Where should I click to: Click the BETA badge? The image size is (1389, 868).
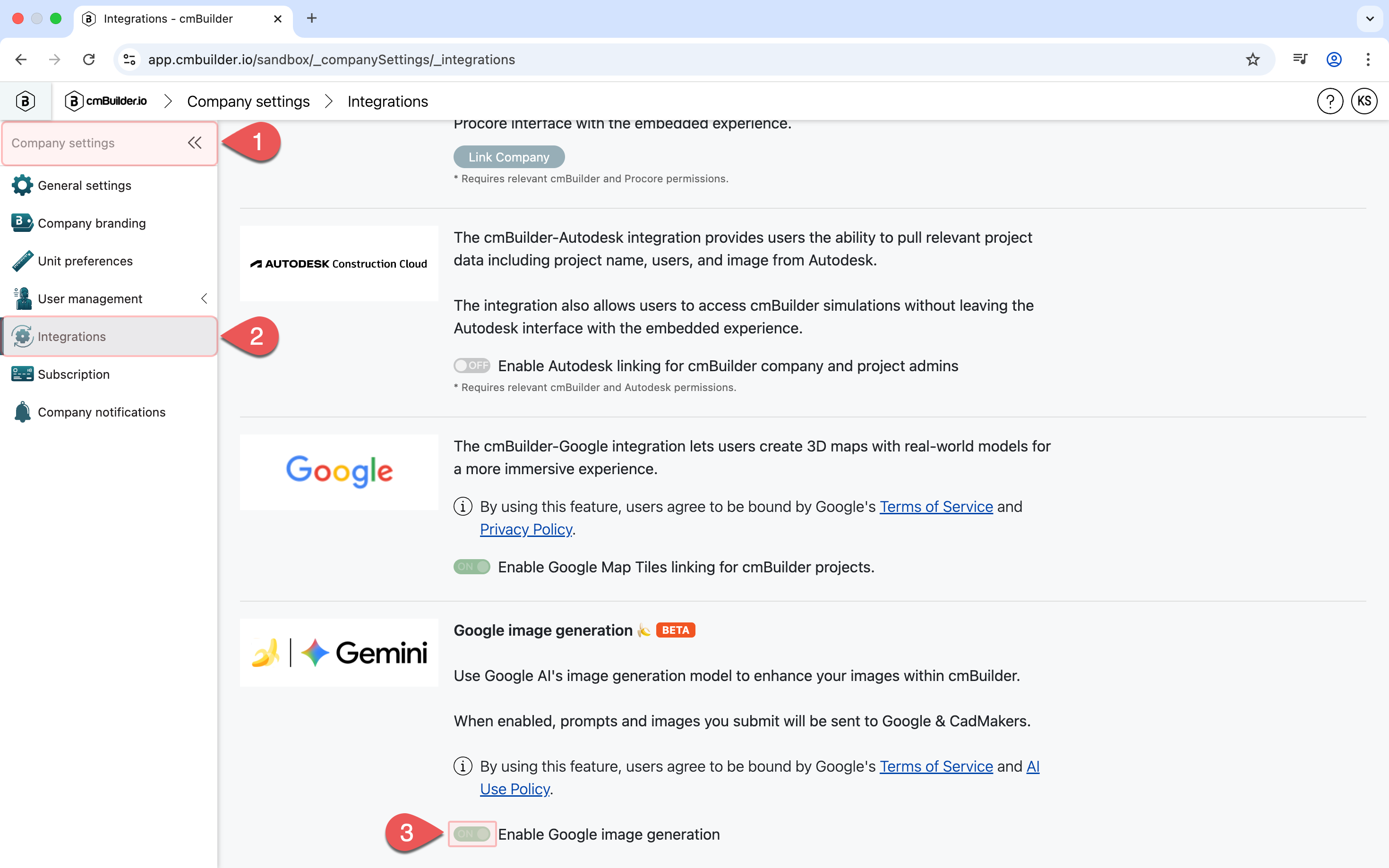(x=675, y=630)
